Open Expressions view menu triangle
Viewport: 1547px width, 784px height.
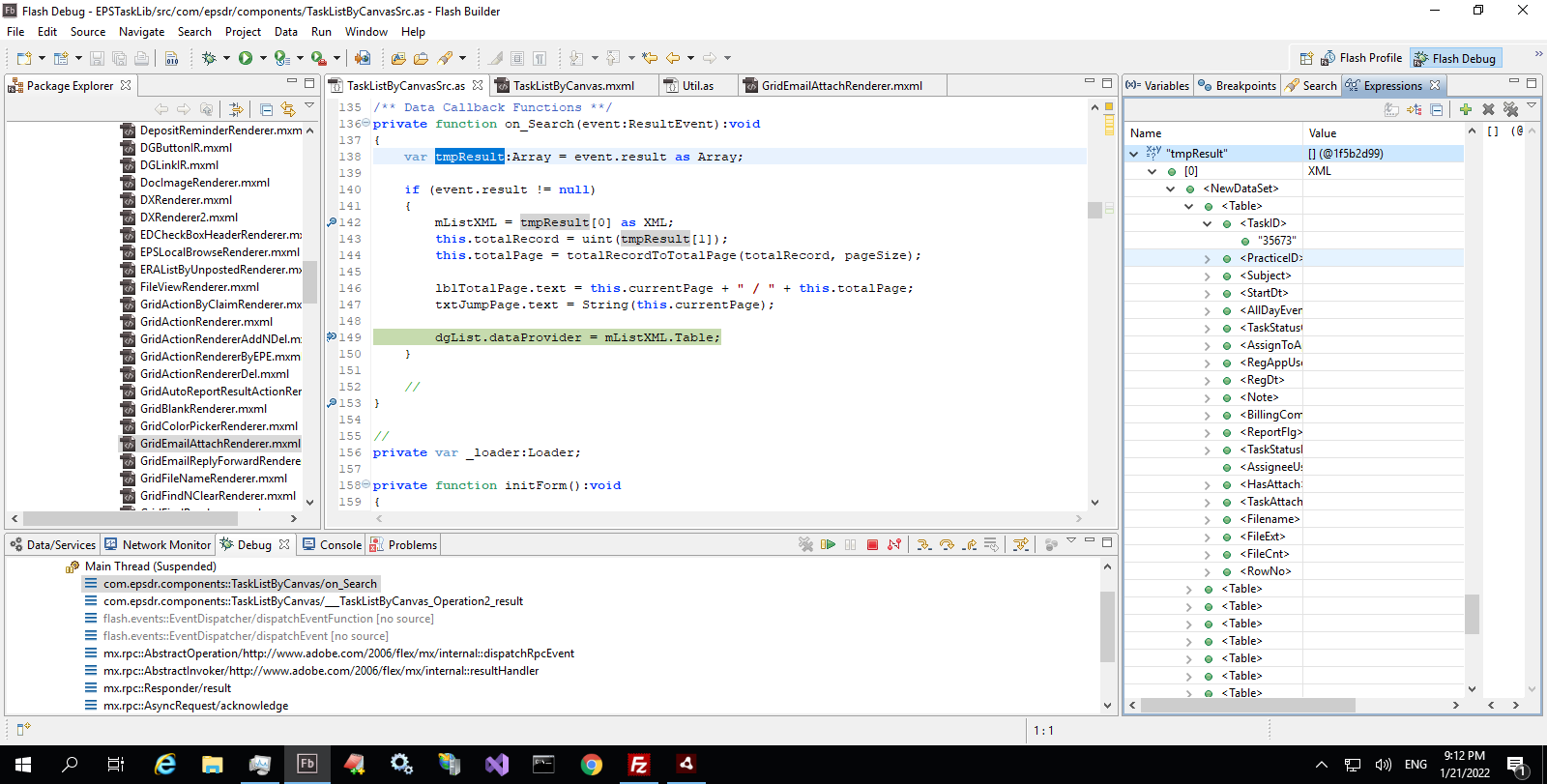1532,105
